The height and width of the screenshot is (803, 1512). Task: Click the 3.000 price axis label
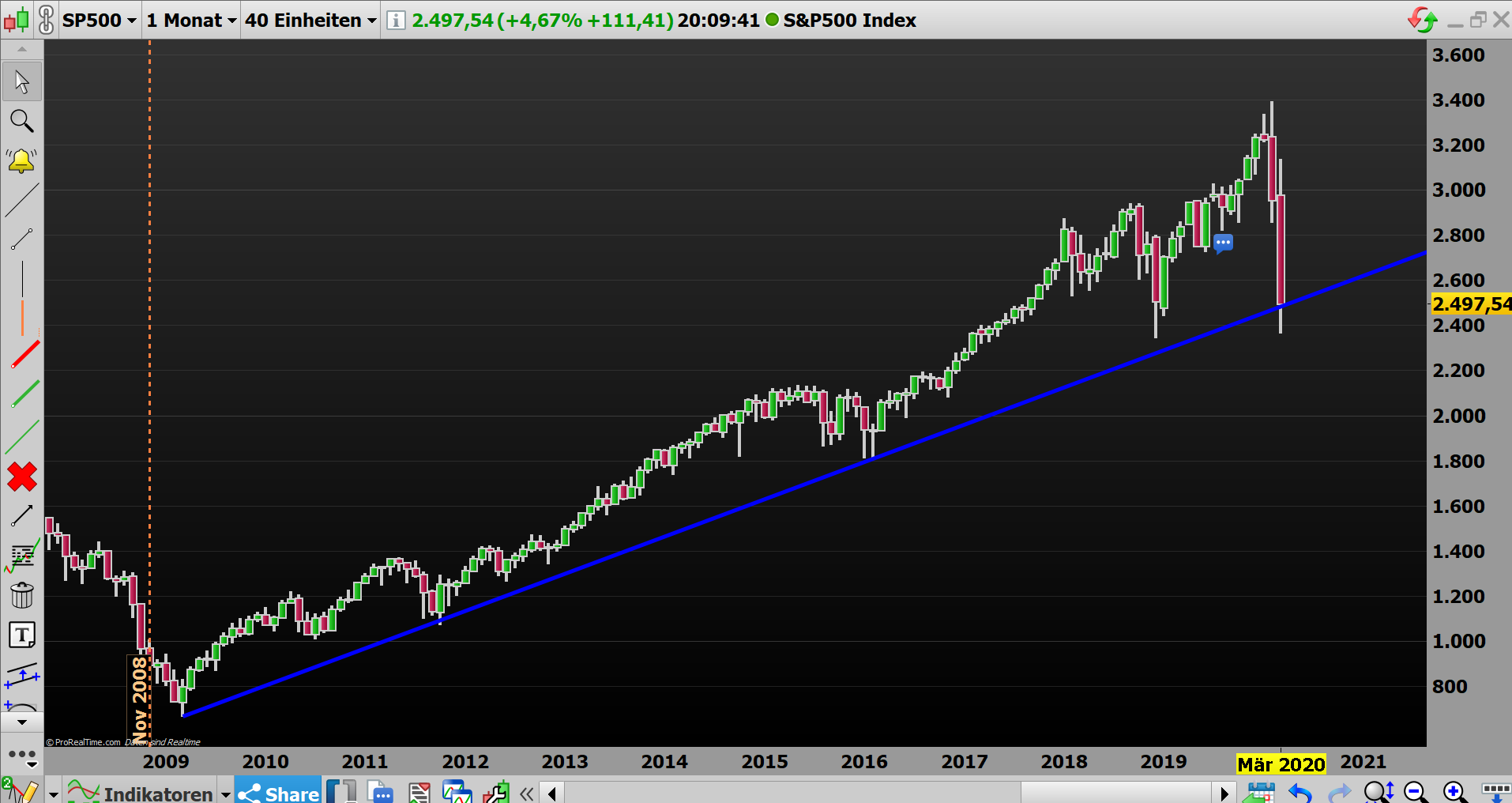pos(1459,190)
